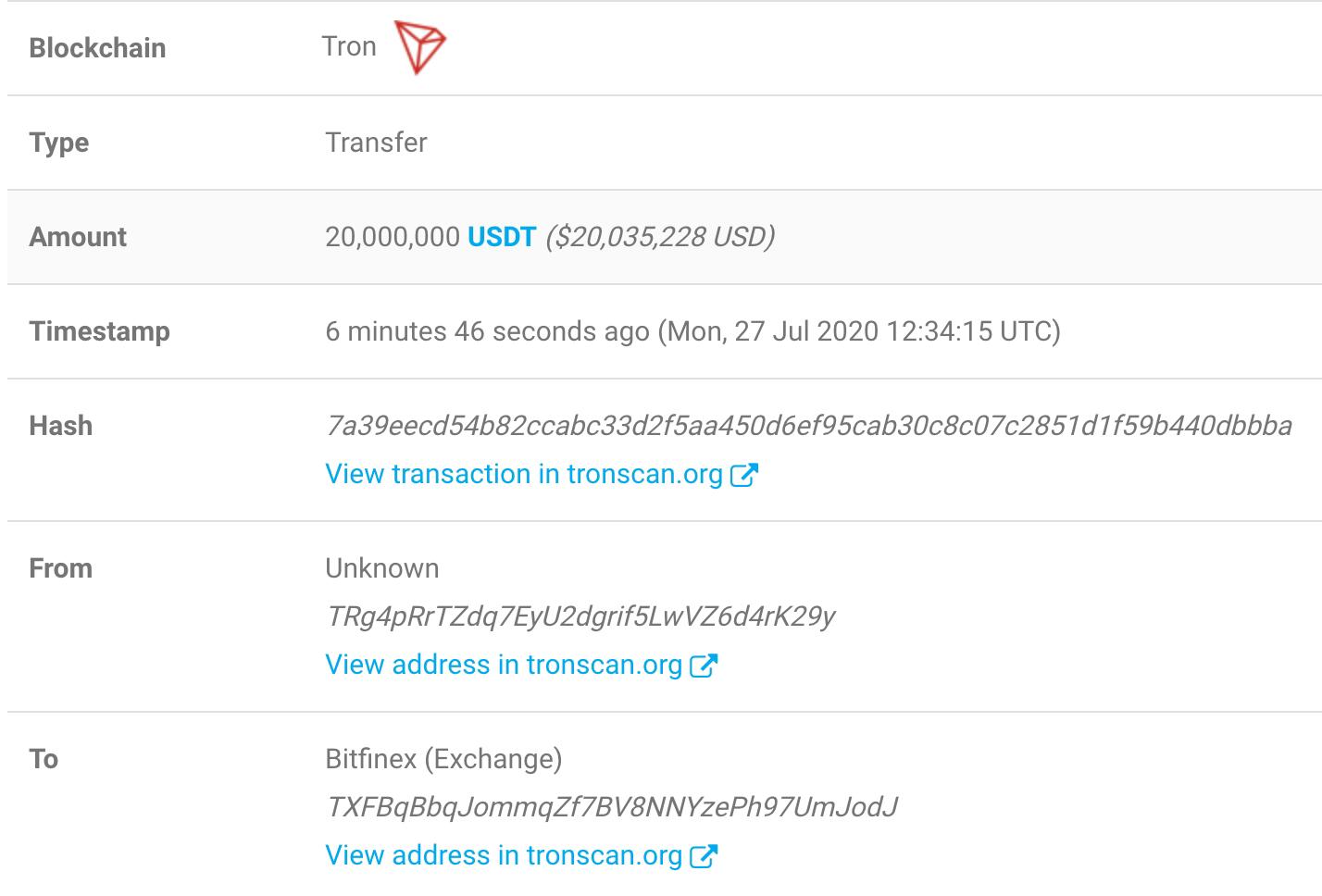Click the red Tron blockchain logo
This screenshot has height=896, width=1322.
click(x=418, y=44)
